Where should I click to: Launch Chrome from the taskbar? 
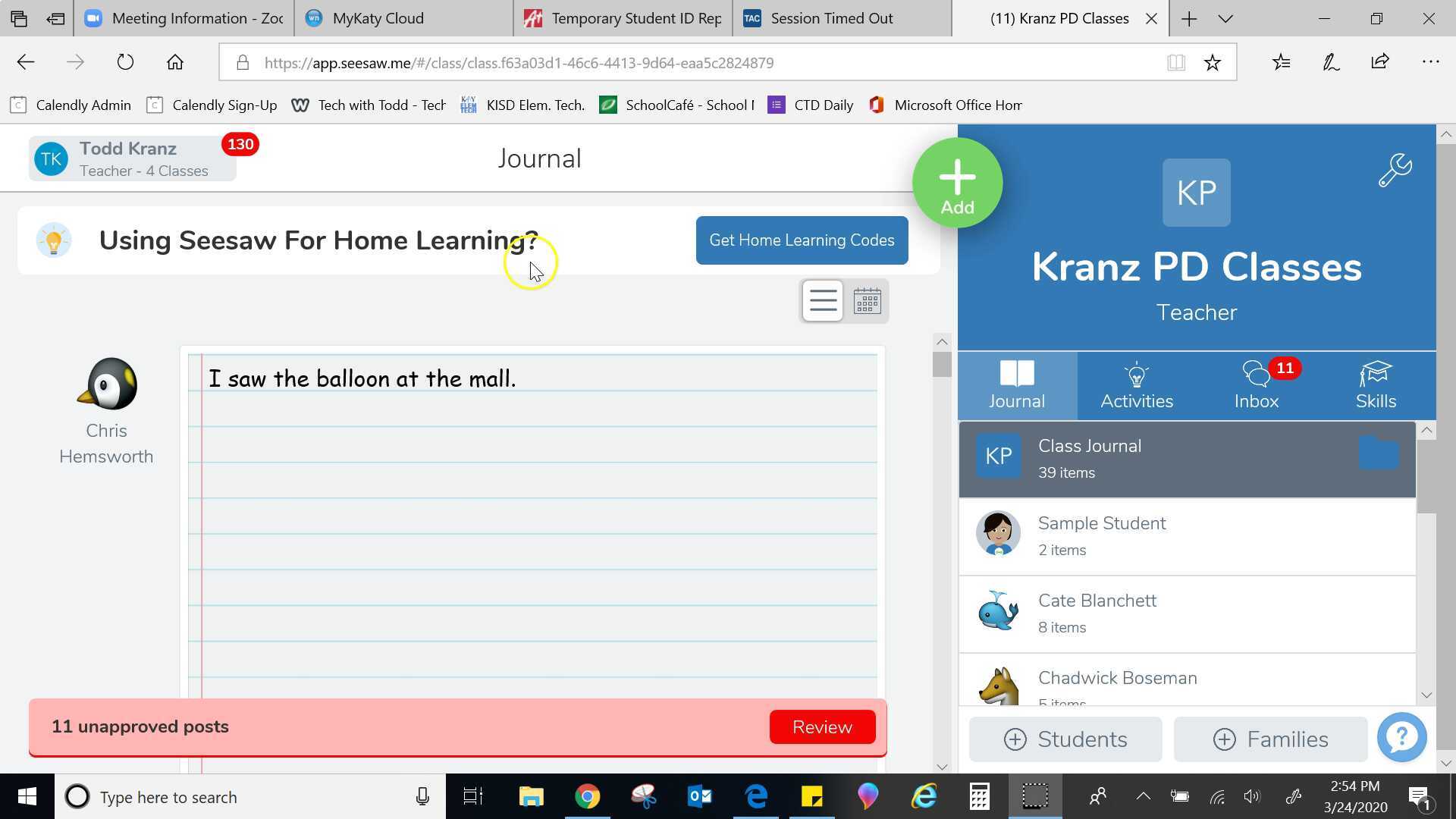coord(588,796)
